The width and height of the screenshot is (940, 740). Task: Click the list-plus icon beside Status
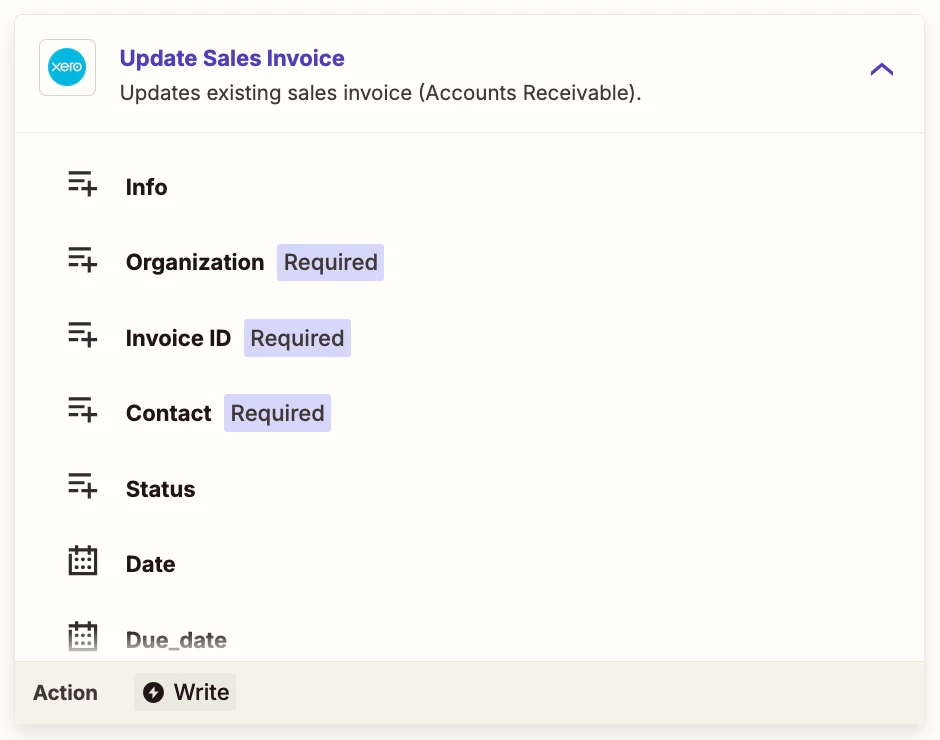tap(83, 486)
